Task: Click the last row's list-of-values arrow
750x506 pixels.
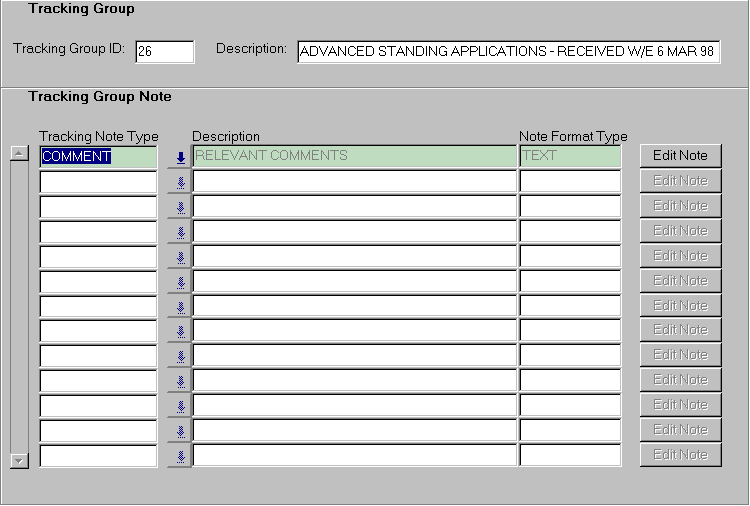Action: pos(180,456)
